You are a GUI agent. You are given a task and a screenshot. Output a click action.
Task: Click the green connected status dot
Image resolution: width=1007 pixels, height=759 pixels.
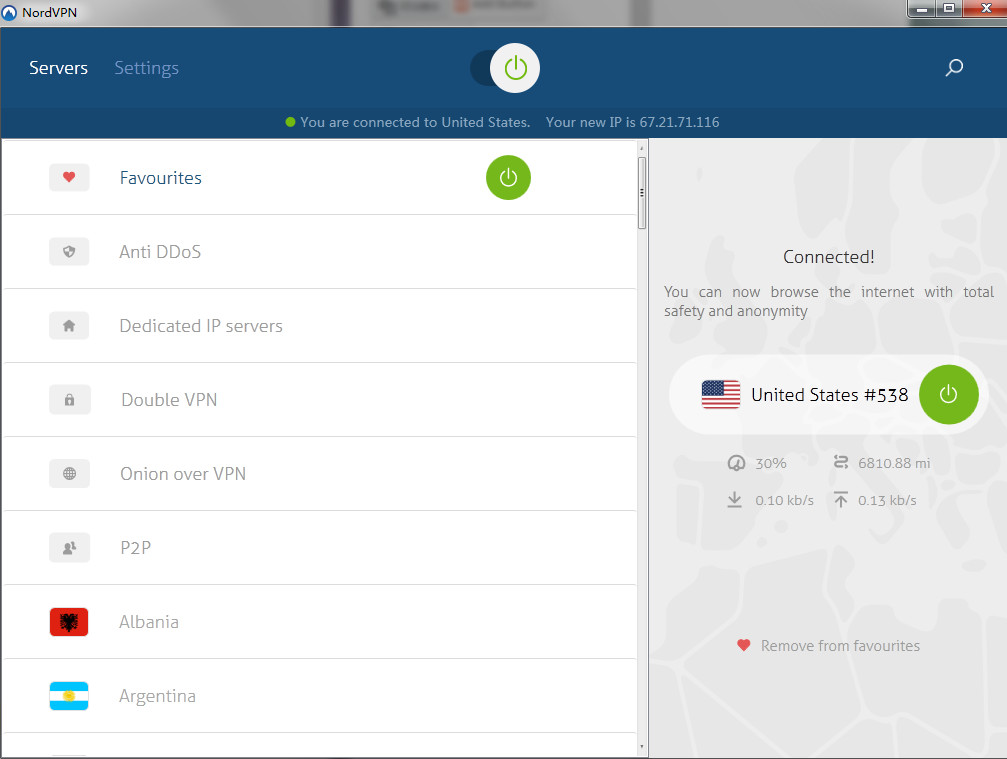(290, 122)
